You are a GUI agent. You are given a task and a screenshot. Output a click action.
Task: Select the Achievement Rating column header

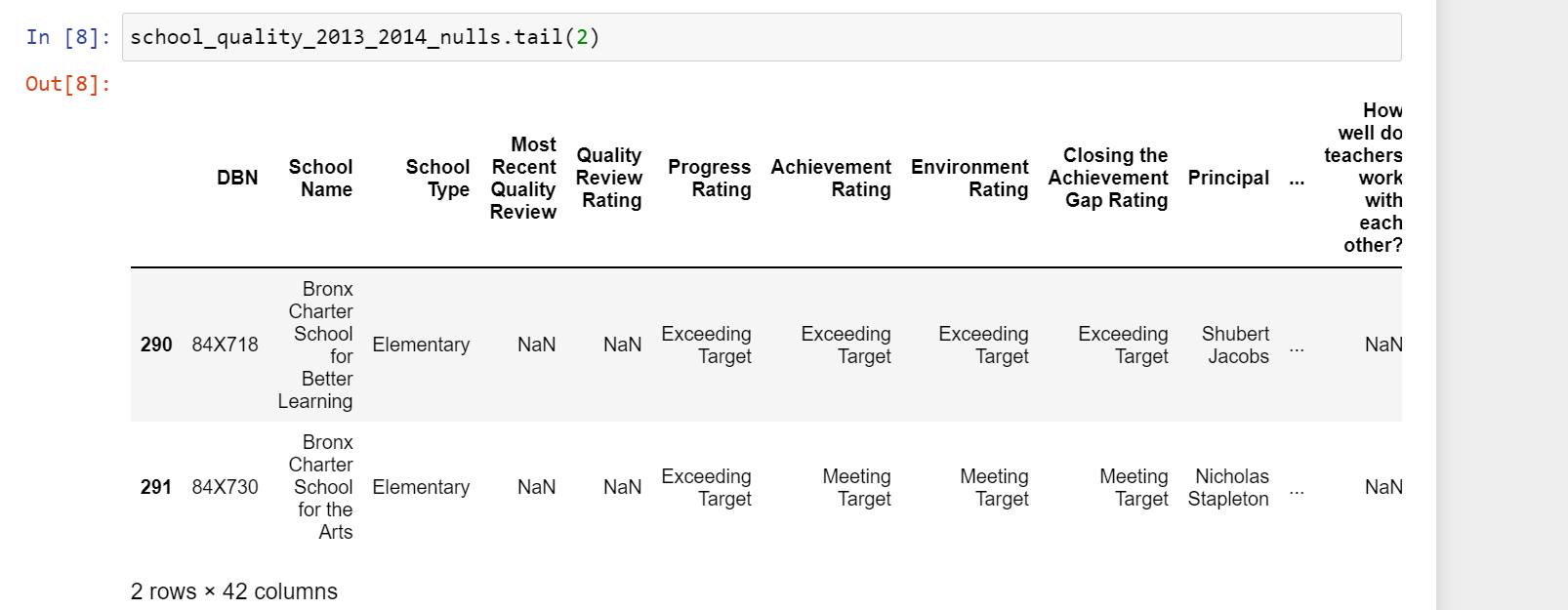click(x=831, y=178)
